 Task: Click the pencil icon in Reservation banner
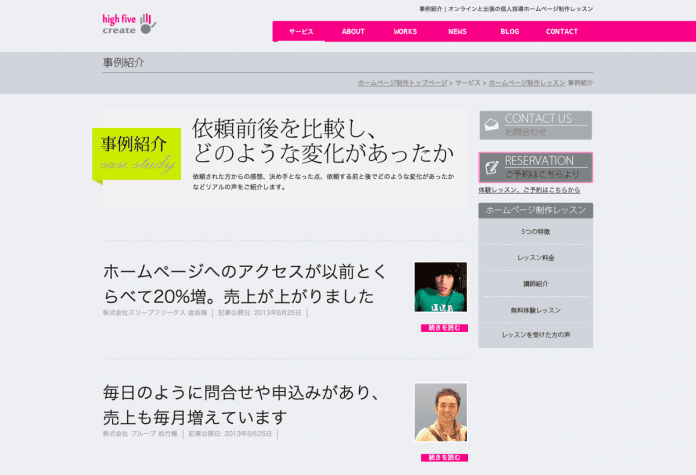click(x=491, y=167)
